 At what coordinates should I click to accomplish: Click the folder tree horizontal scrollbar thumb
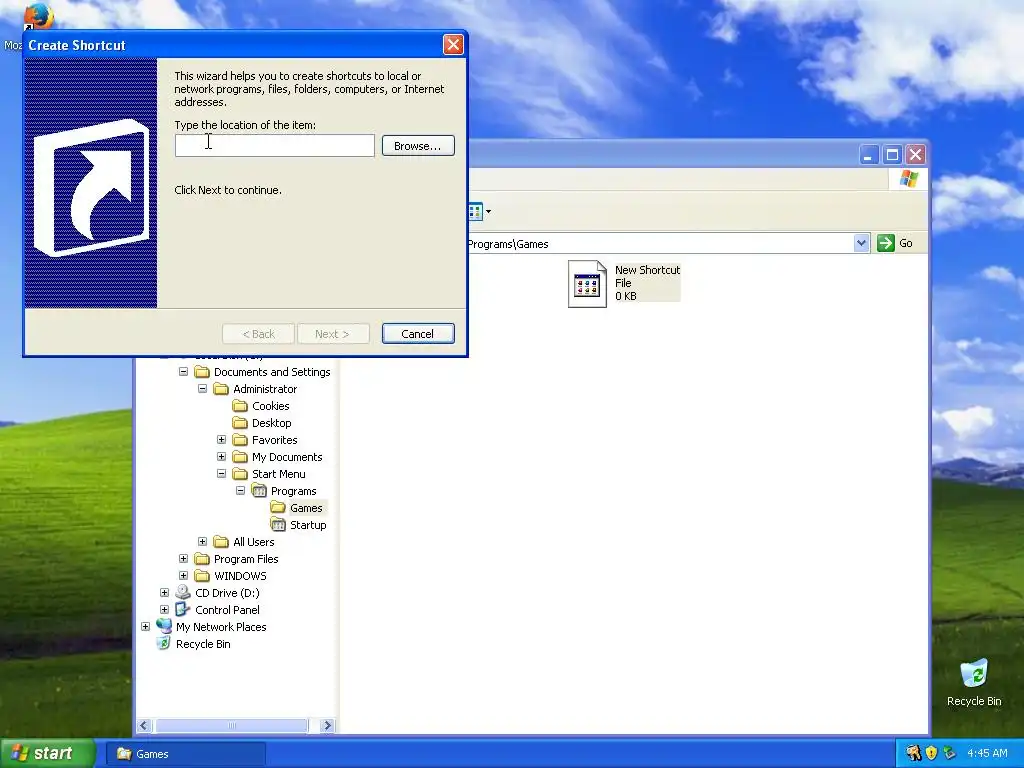[231, 726]
